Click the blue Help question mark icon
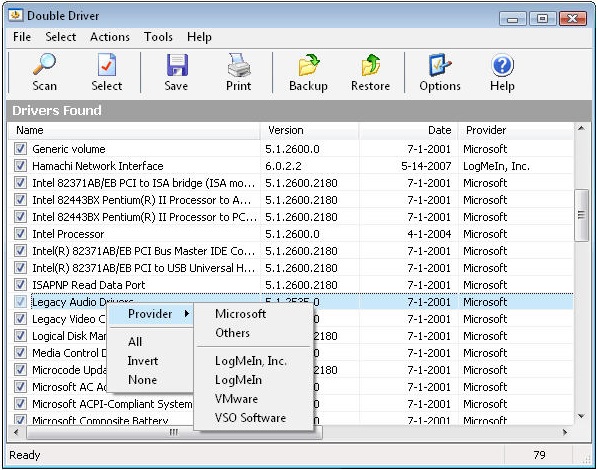 pos(502,64)
